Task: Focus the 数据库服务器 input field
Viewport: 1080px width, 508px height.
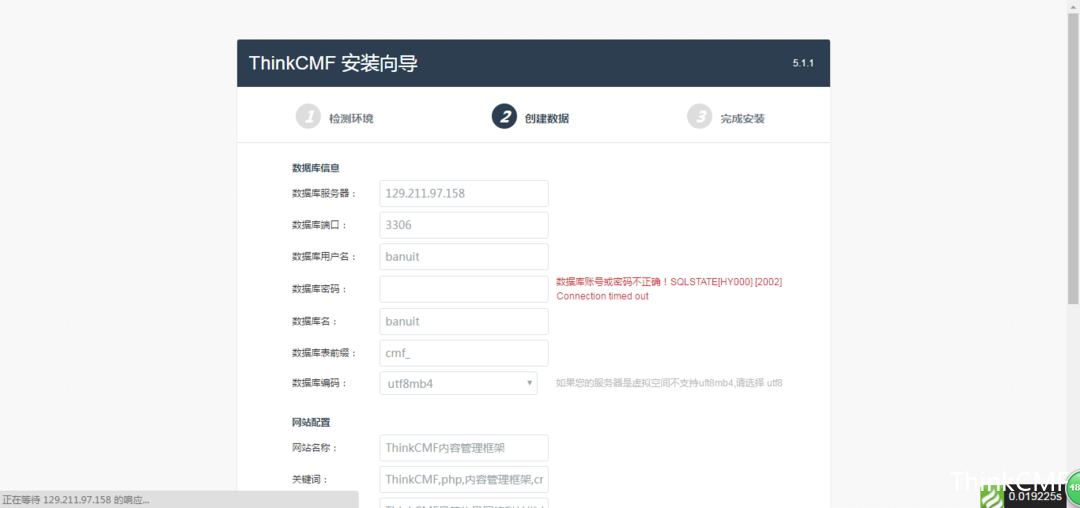Action: 464,193
